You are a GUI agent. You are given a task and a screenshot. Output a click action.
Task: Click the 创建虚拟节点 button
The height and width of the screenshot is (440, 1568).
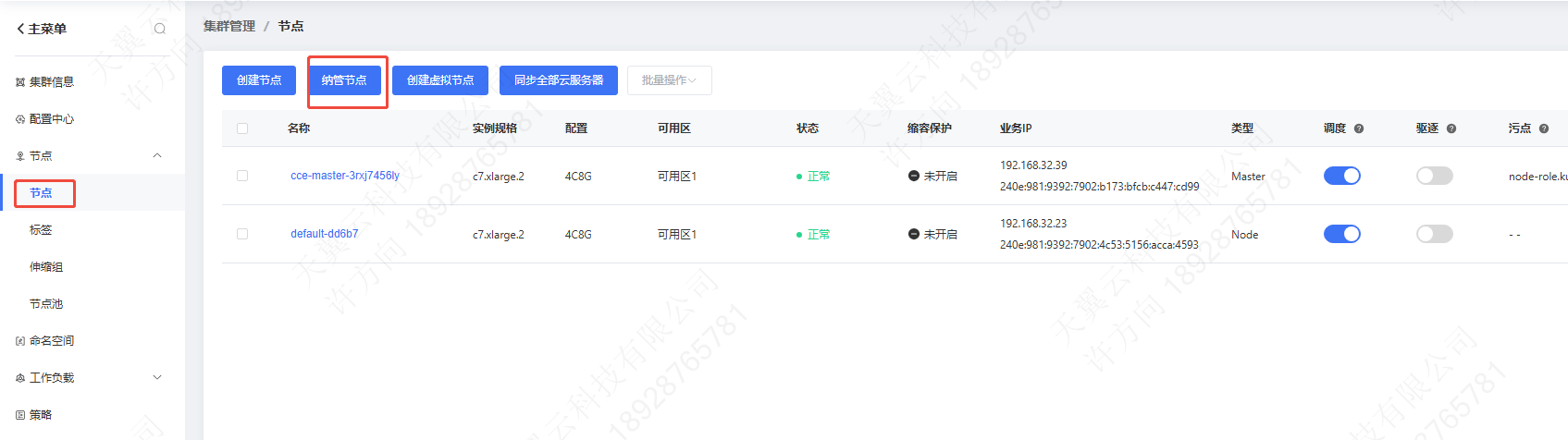(x=440, y=80)
